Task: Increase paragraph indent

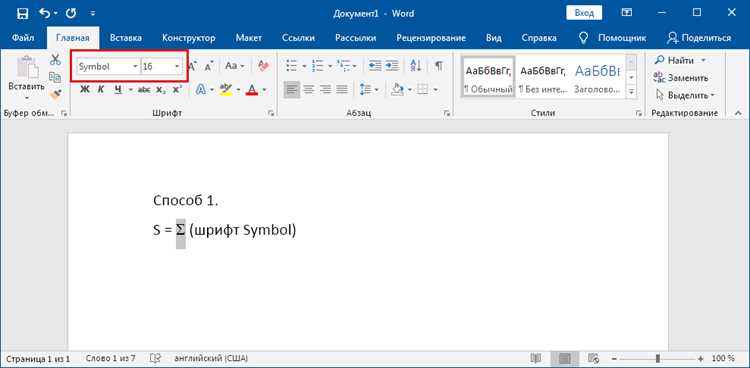Action: tap(392, 65)
